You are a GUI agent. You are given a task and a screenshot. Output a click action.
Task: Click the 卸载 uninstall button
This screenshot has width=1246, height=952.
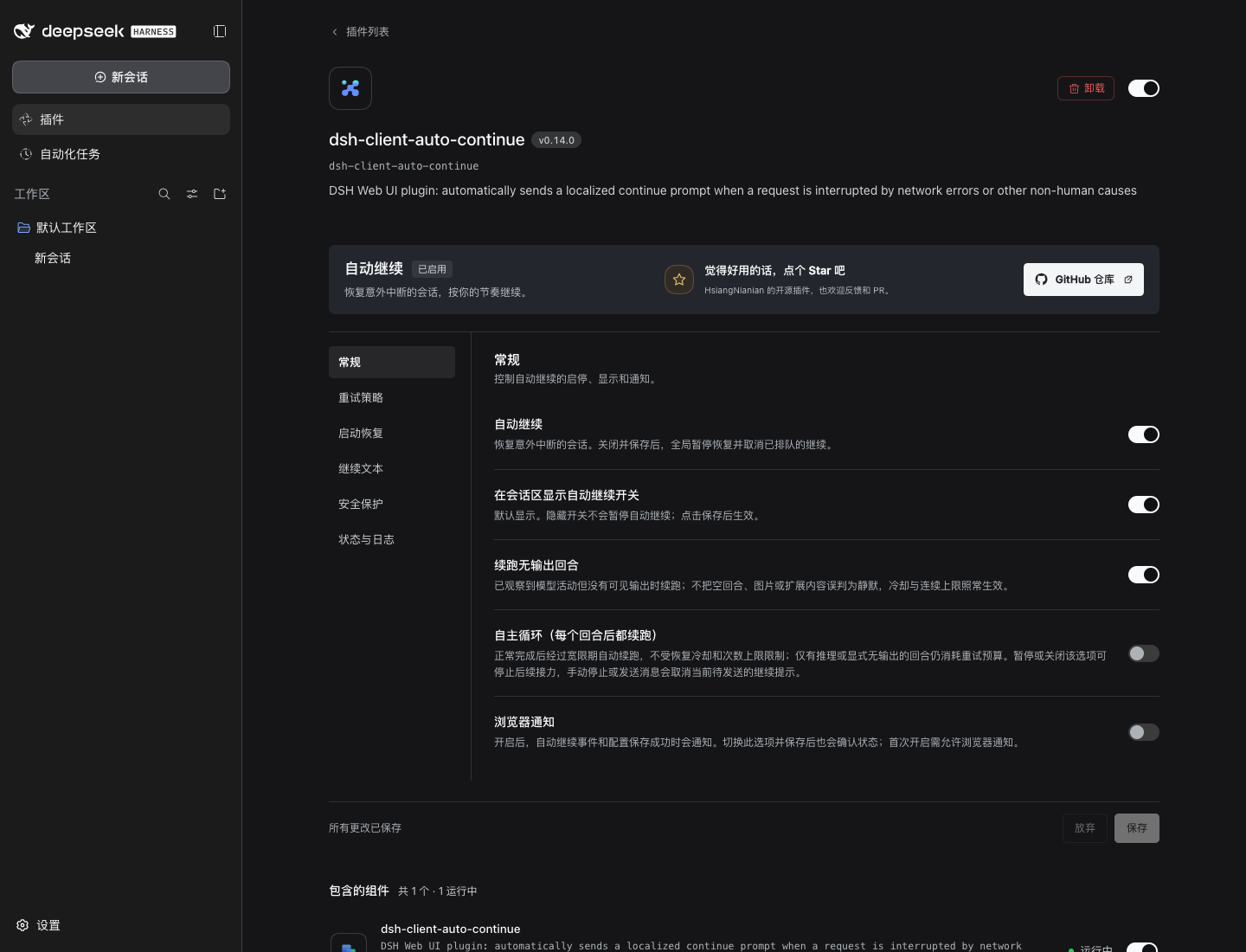(1086, 88)
